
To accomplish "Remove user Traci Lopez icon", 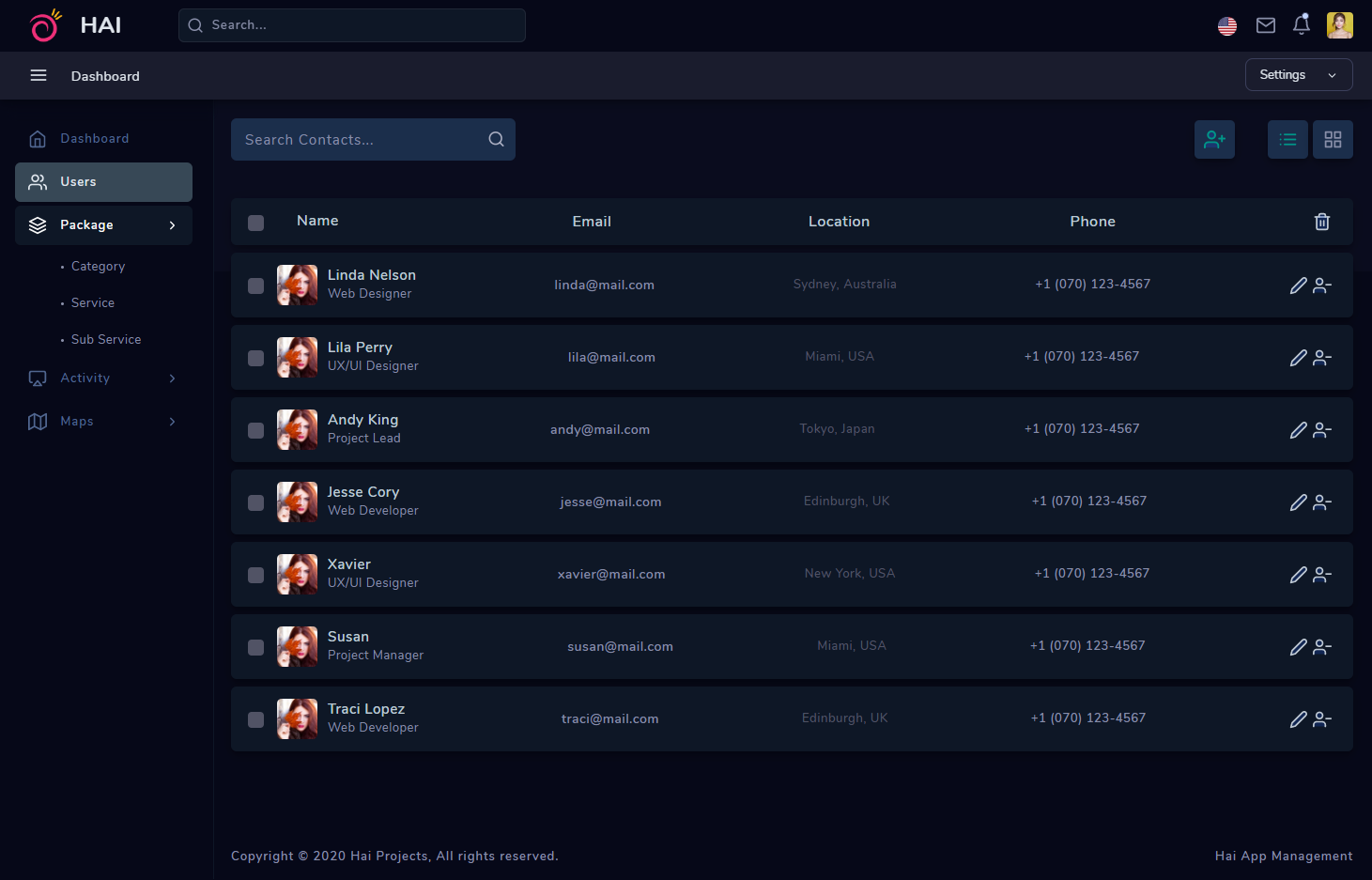I will tap(1322, 719).
